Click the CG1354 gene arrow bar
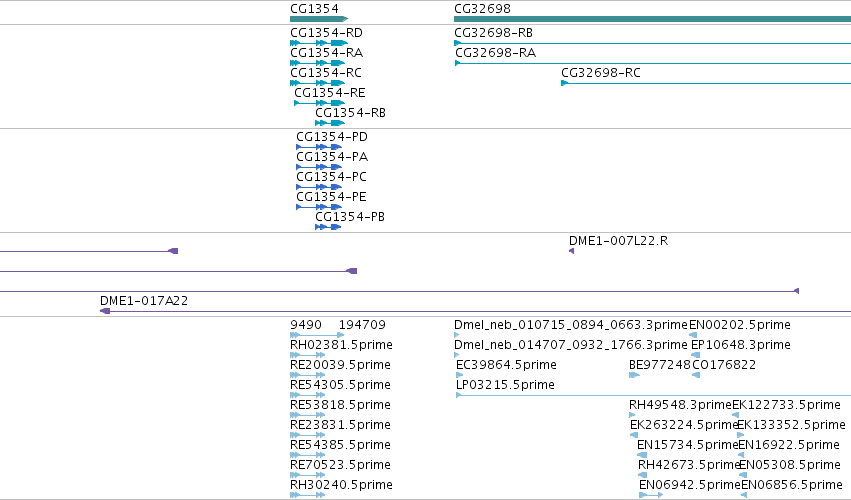 (319, 20)
